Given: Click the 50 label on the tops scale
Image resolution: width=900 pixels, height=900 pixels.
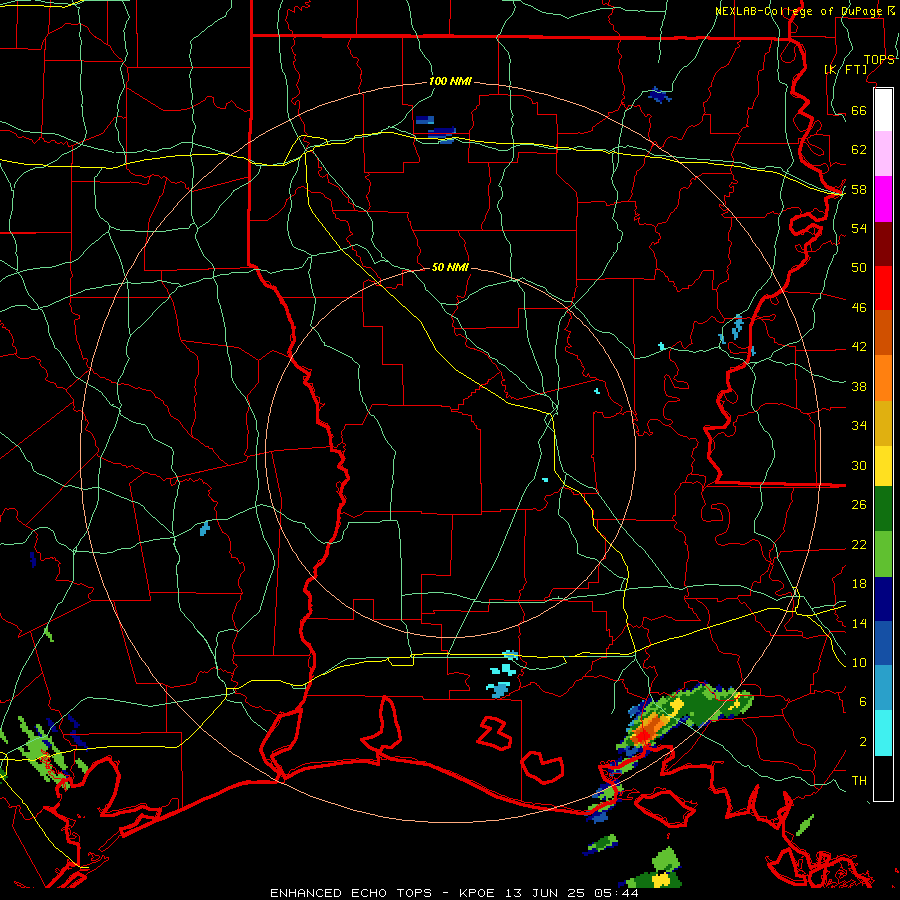Looking at the screenshot, I should click(x=859, y=267).
